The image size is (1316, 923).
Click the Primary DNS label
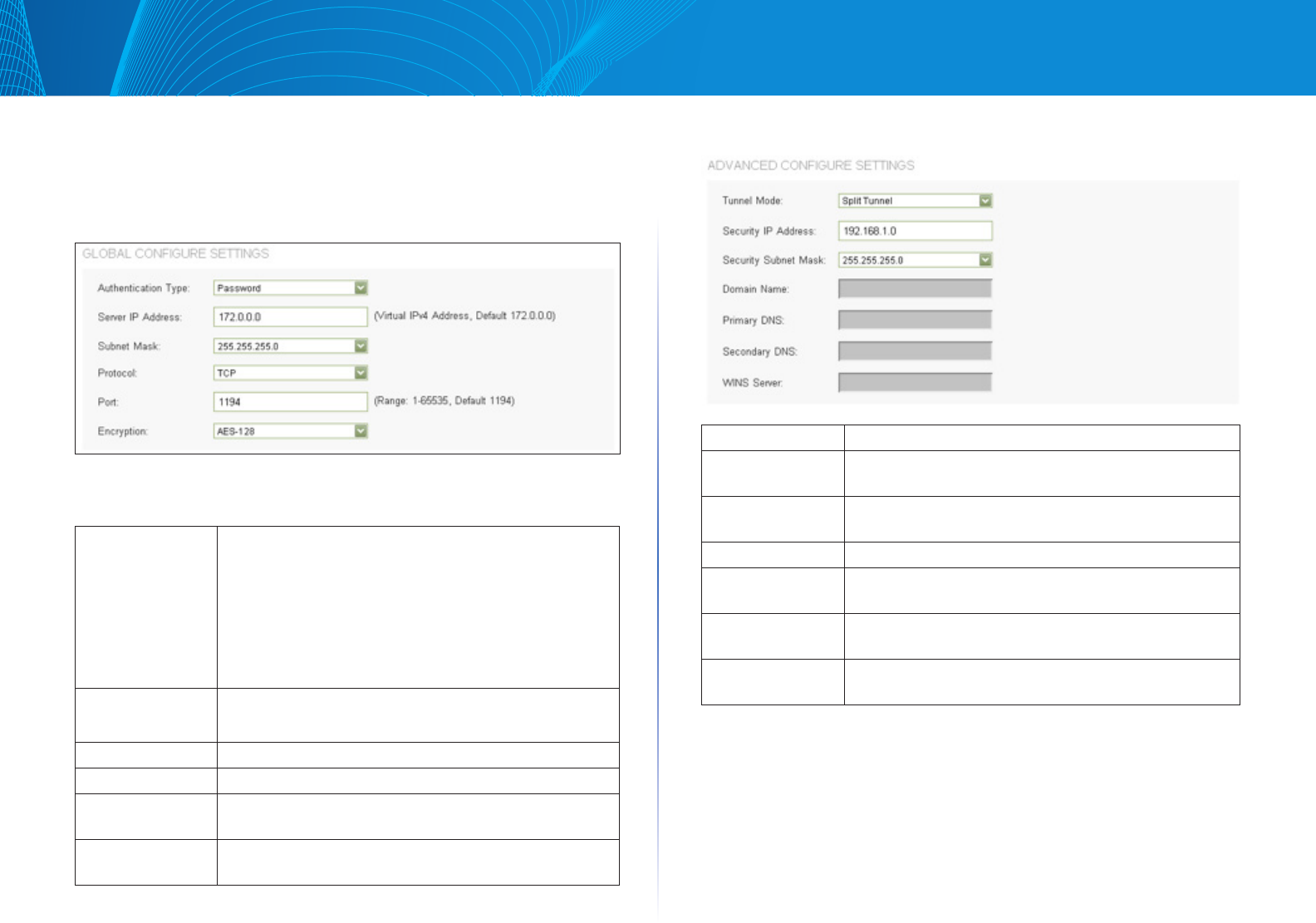(754, 321)
